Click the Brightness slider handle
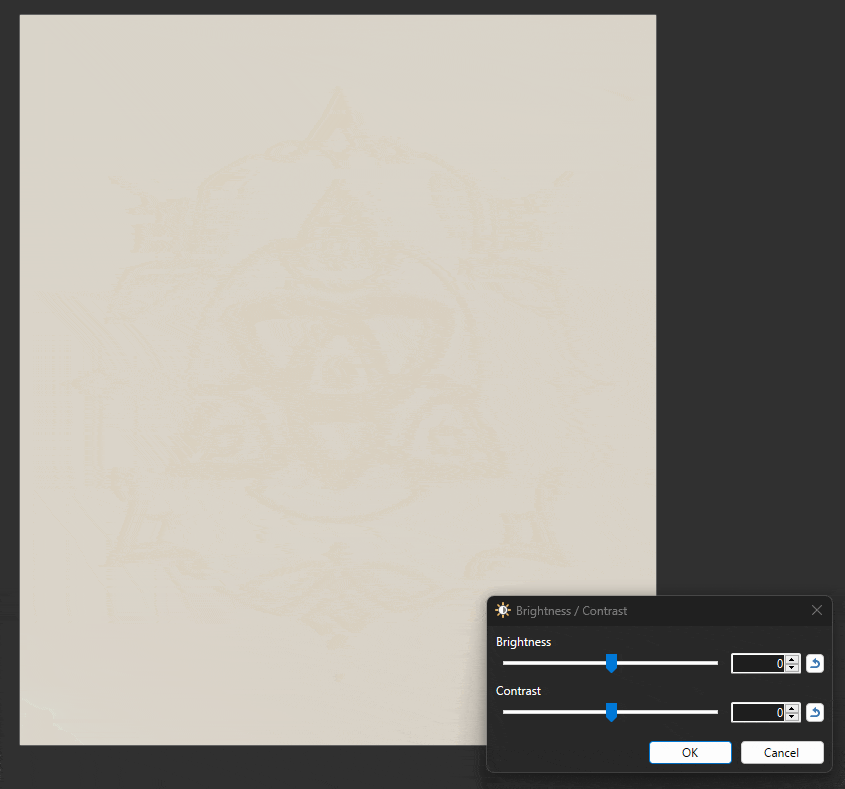845x789 pixels. click(x=611, y=663)
